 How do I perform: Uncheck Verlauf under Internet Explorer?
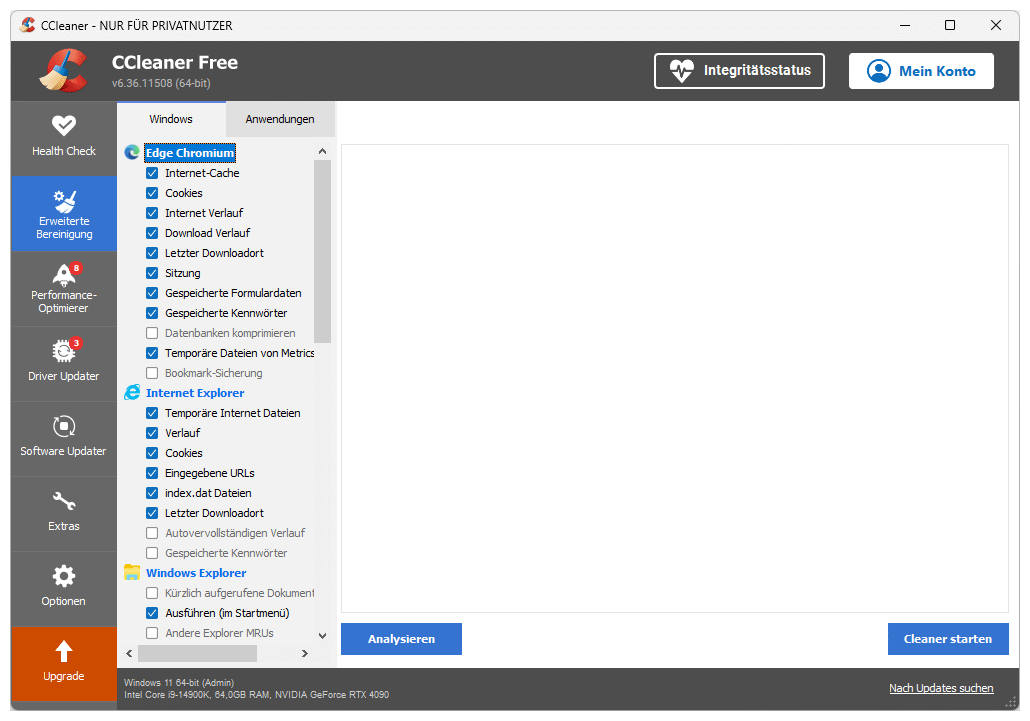(152, 433)
